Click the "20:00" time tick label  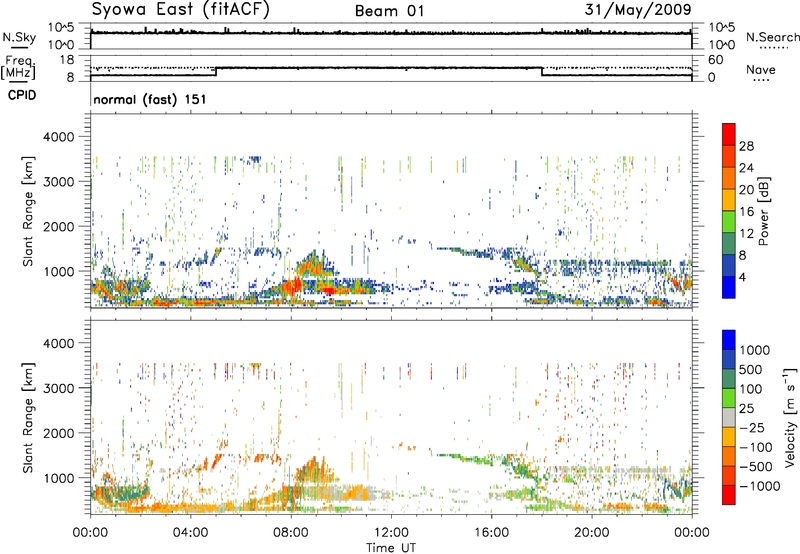(592, 533)
